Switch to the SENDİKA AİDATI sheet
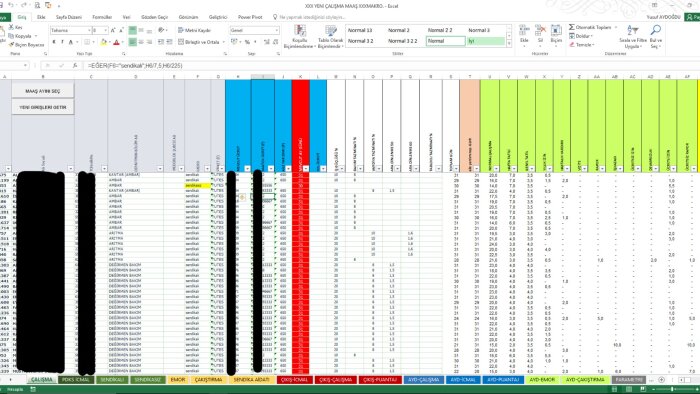Image resolution: width=700 pixels, height=394 pixels. pyautogui.click(x=251, y=380)
